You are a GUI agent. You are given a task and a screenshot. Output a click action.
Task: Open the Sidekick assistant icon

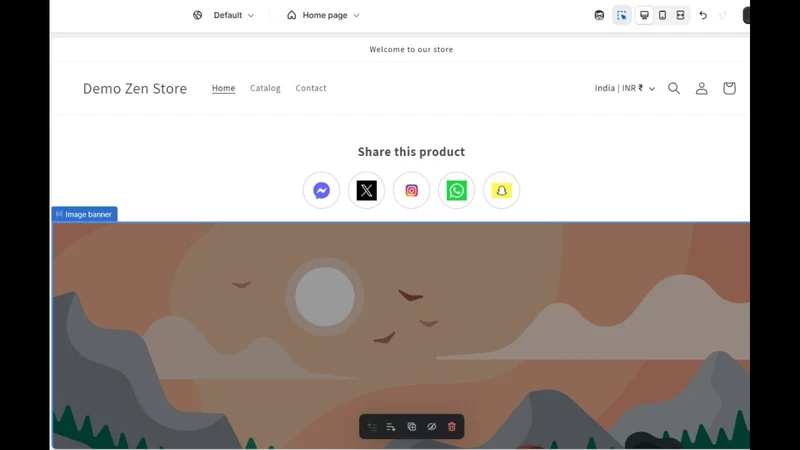point(599,15)
